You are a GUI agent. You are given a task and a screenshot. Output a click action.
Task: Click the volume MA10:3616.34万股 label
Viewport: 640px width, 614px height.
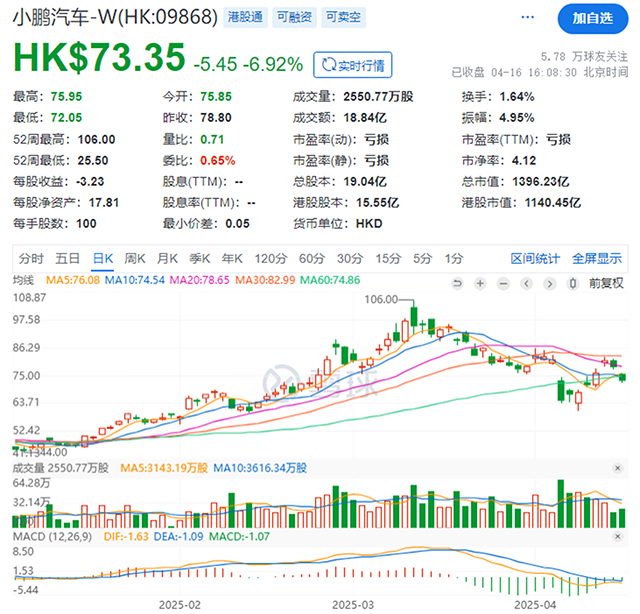coord(260,468)
